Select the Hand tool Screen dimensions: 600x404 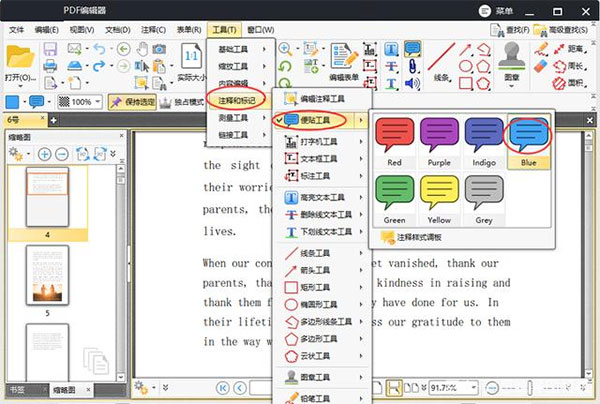pyautogui.click(x=142, y=49)
